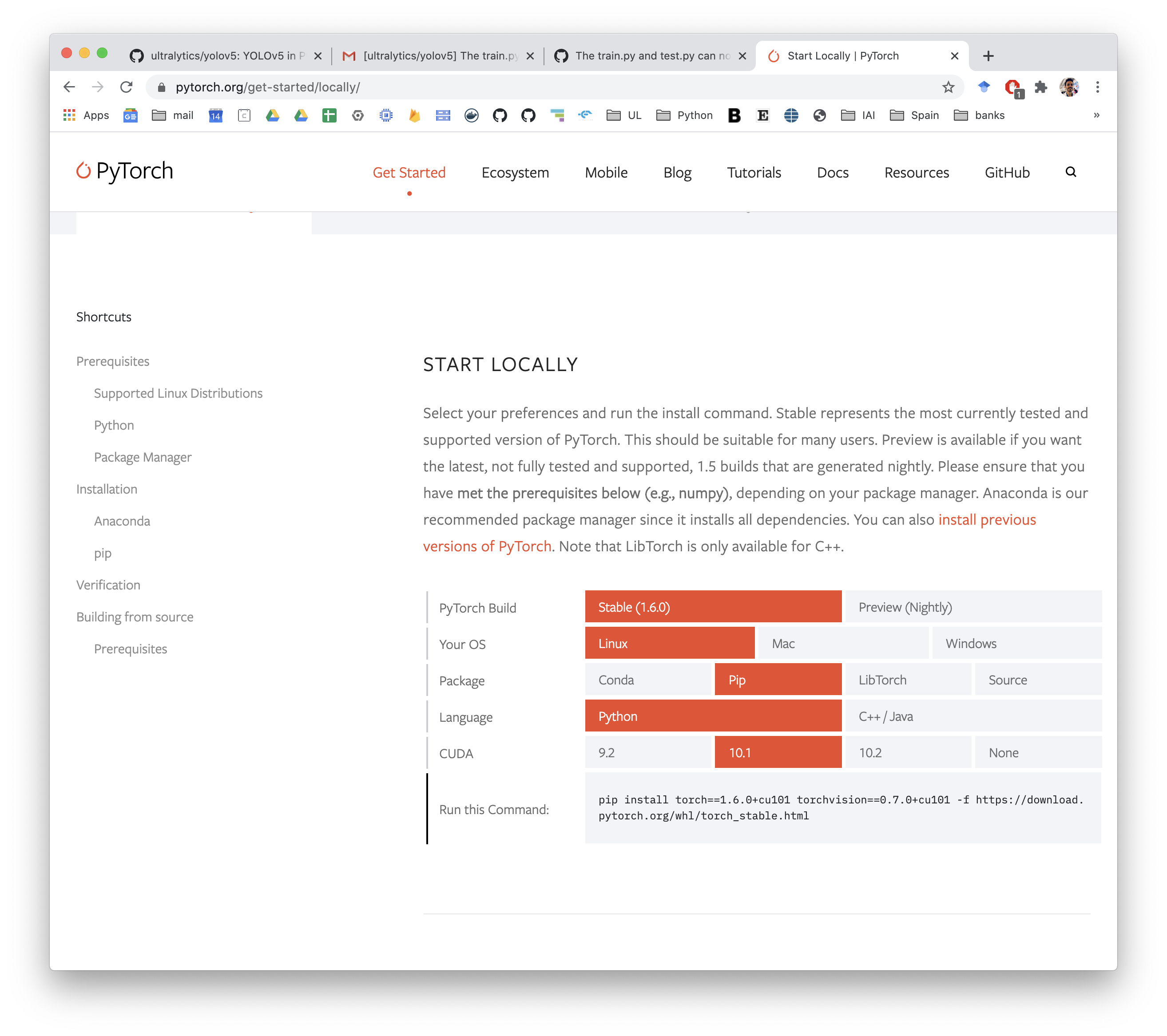This screenshot has height=1036, width=1167.
Task: Open the Firebase flame bookmark icon
Action: [x=414, y=115]
